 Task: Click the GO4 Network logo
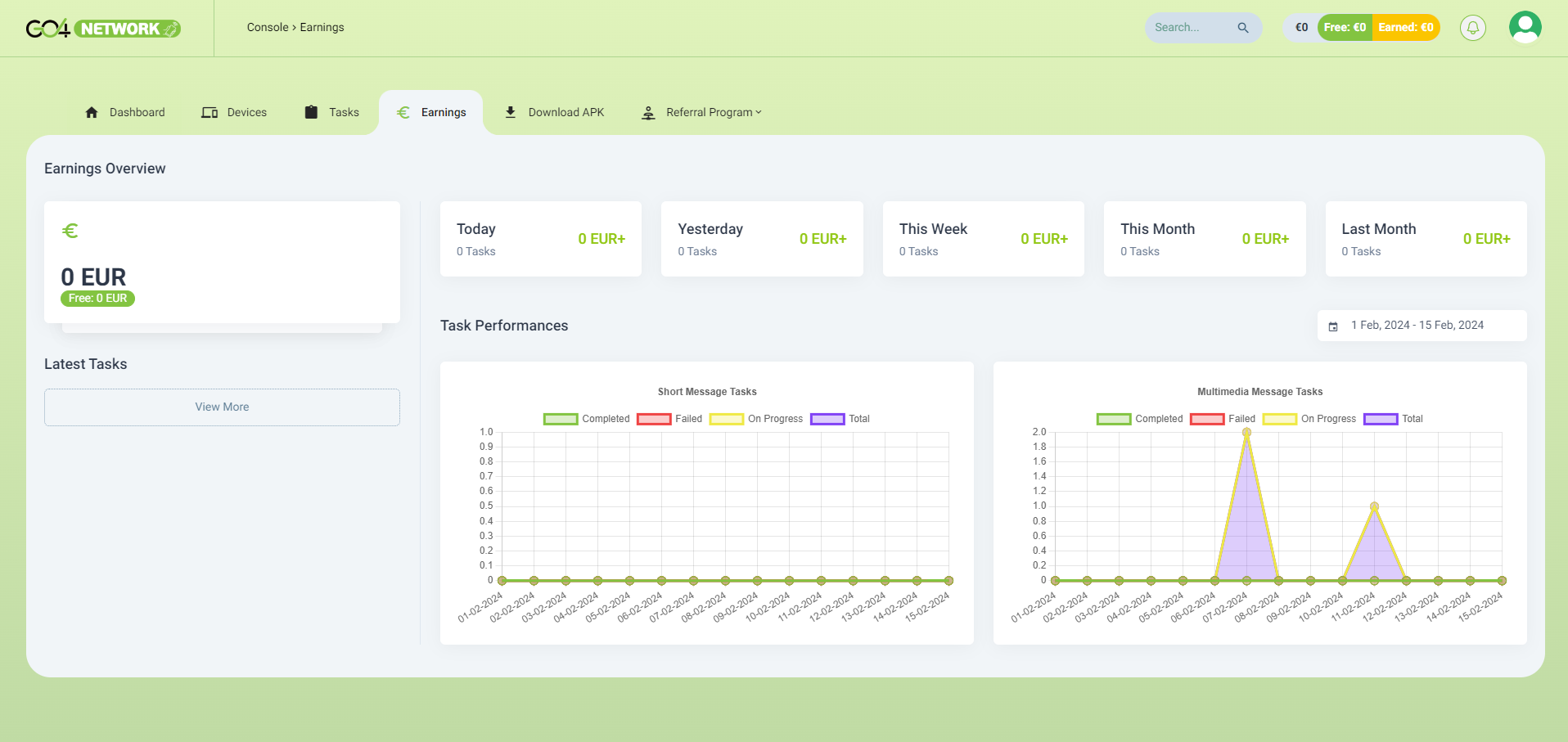click(x=103, y=29)
